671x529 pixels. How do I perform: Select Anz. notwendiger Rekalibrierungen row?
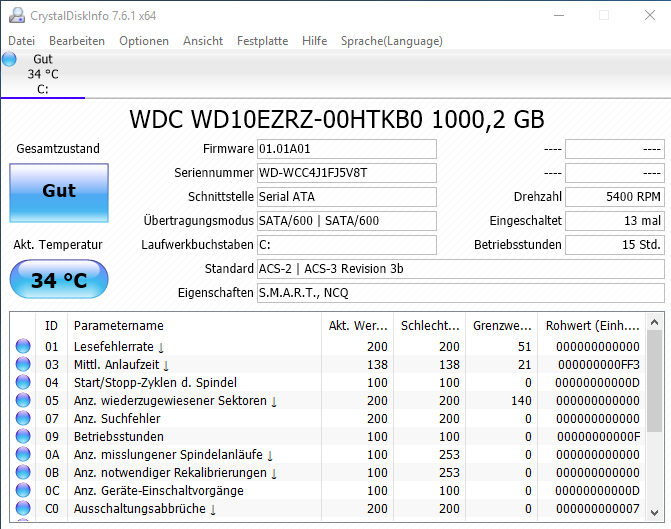click(x=328, y=472)
